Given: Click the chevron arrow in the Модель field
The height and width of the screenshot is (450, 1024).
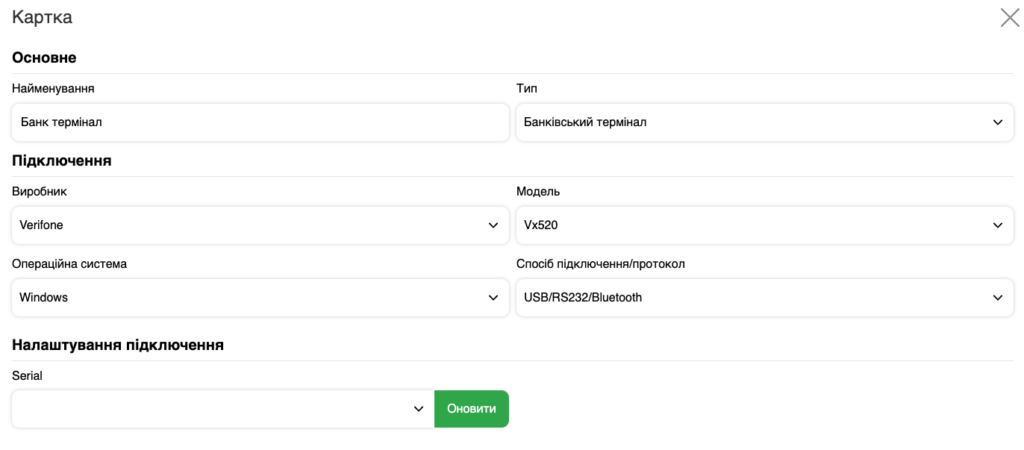Looking at the screenshot, I should [x=997, y=226].
